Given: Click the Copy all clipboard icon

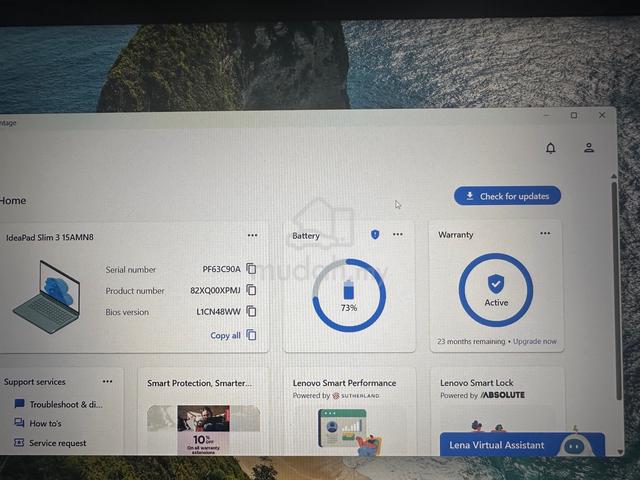Looking at the screenshot, I should pyautogui.click(x=251, y=335).
